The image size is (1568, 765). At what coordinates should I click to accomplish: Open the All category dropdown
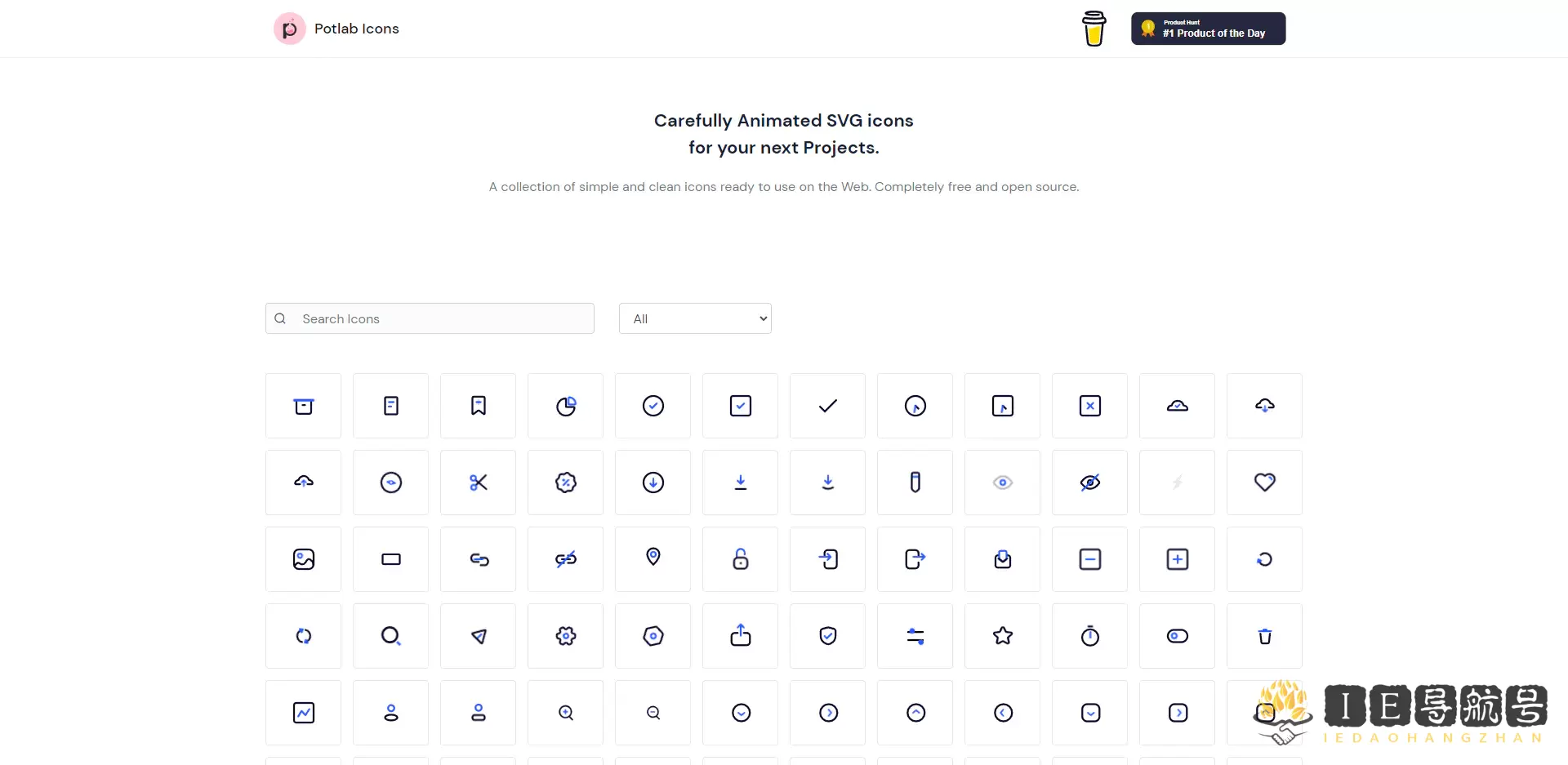point(695,318)
